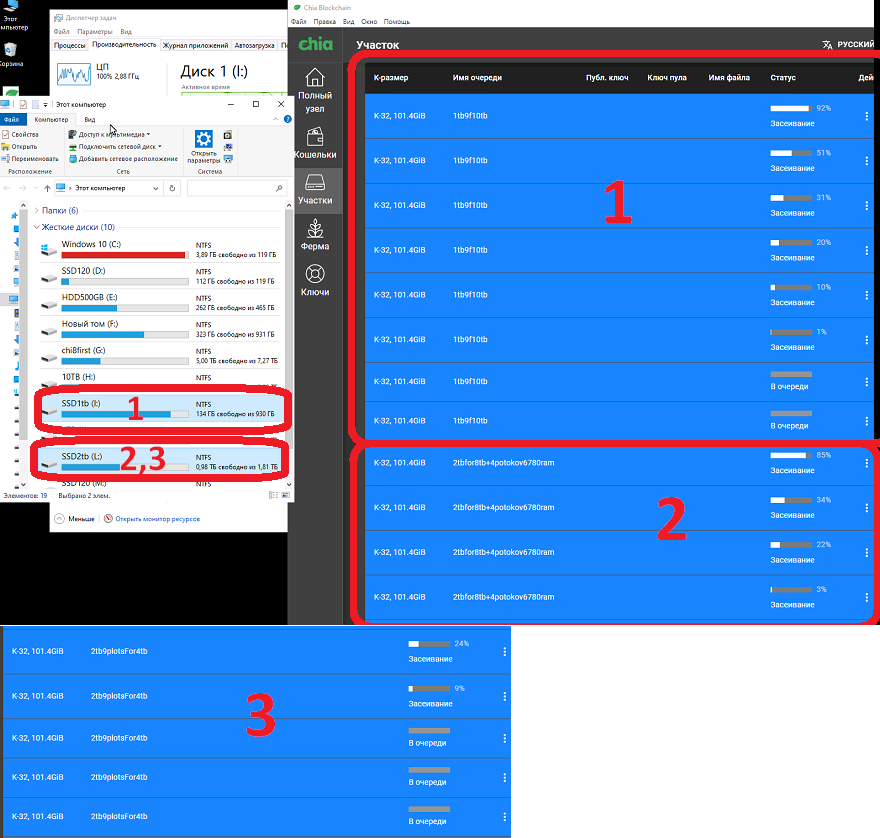Open actions menu for the 34% plot

[x=867, y=508]
